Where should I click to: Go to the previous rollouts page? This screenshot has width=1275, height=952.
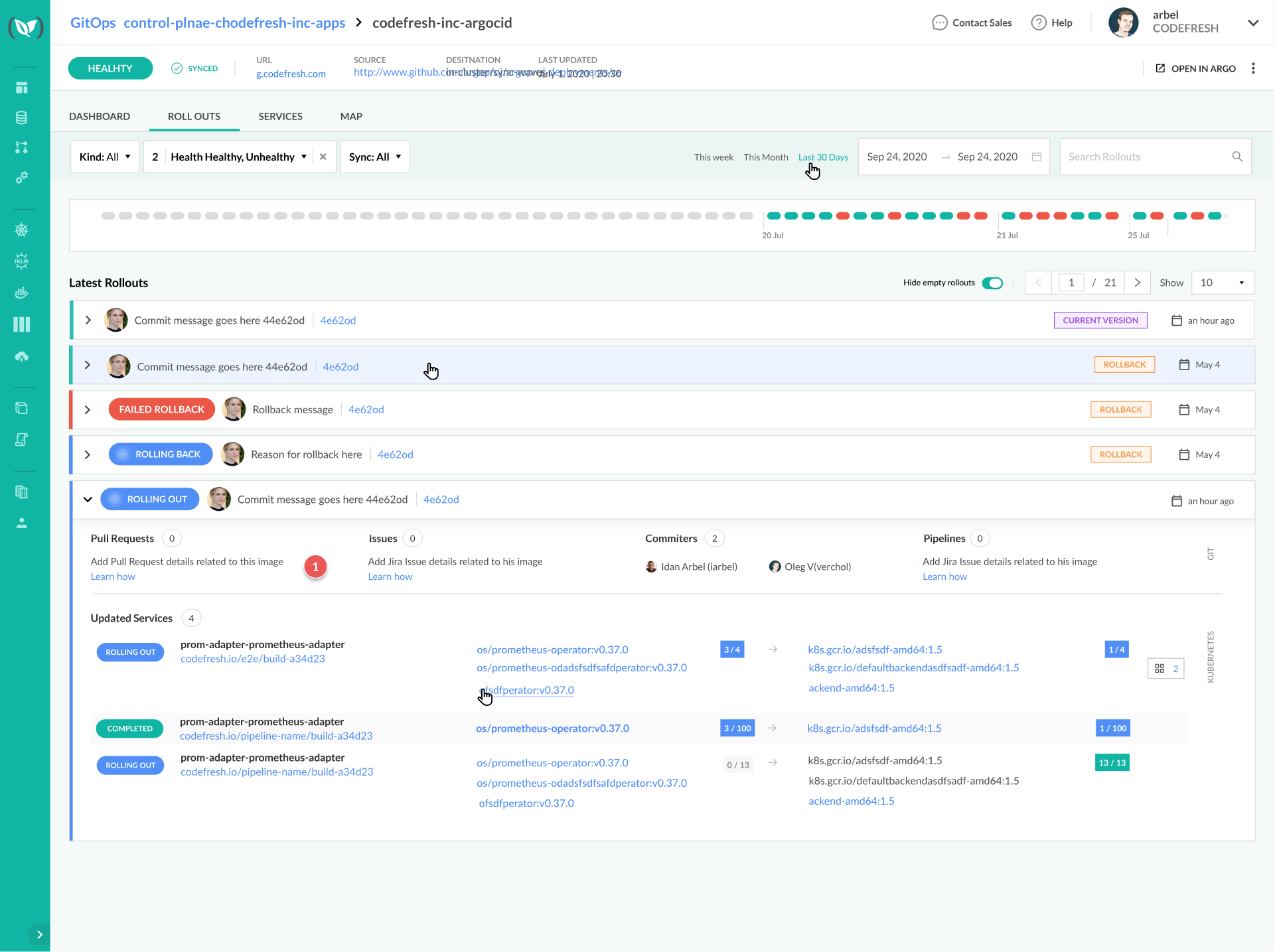click(x=1038, y=283)
